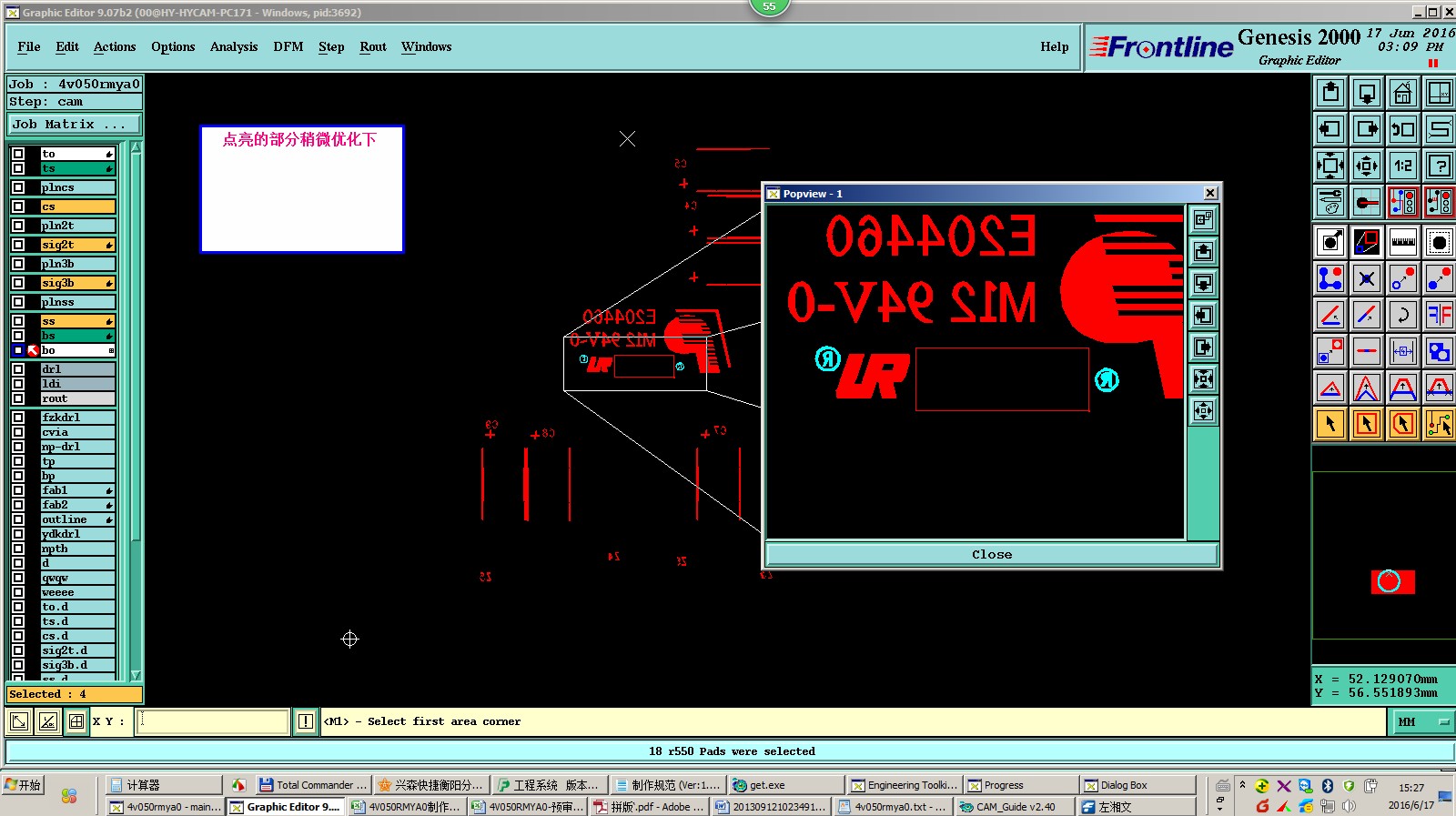Click the XY coordinate input field
This screenshot has width=1456, height=816.
tap(214, 721)
